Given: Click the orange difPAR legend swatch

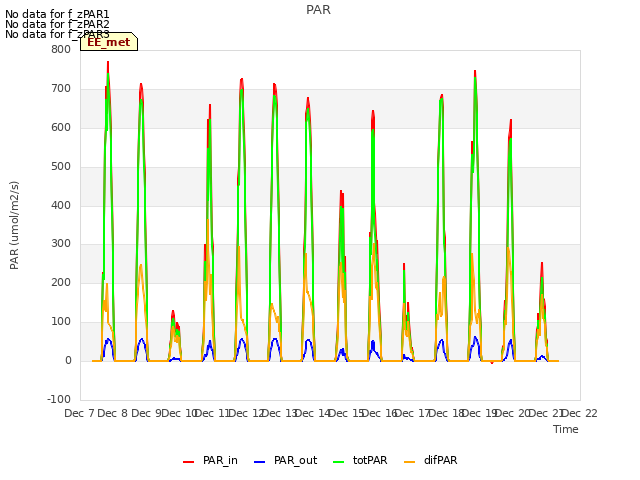Looking at the screenshot, I should click(409, 462).
